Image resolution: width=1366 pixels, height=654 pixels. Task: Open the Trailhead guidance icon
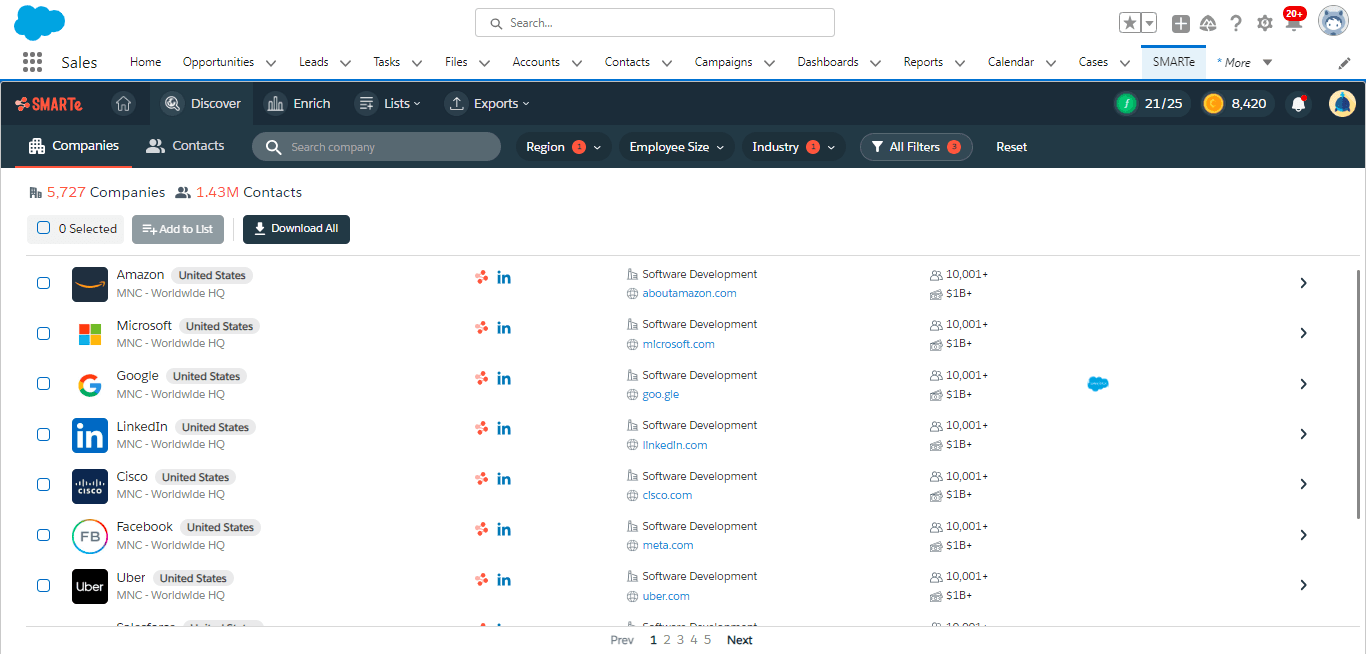coord(1208,23)
